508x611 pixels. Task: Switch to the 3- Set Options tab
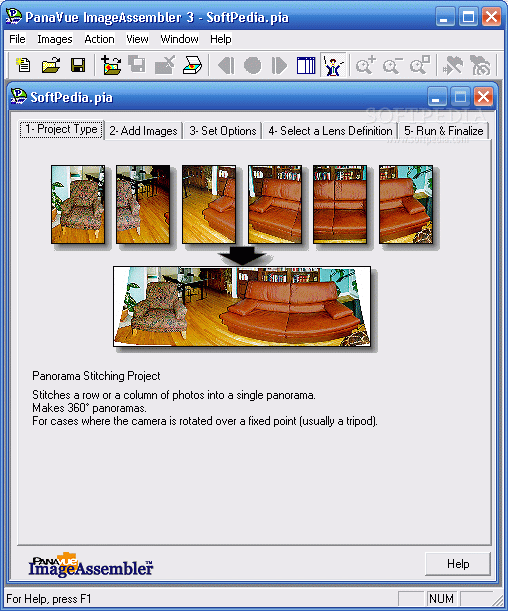[x=223, y=131]
